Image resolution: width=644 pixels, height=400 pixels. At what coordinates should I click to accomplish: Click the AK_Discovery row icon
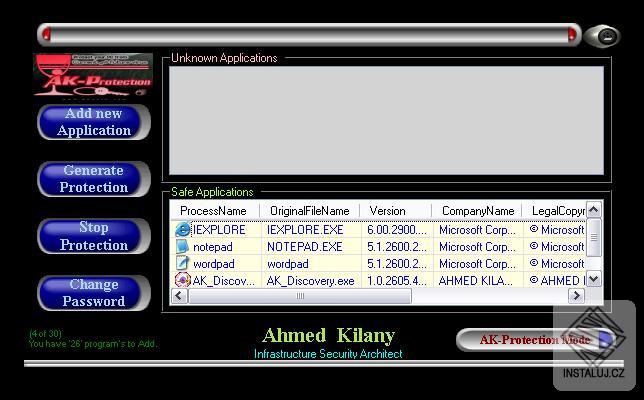coord(182,280)
